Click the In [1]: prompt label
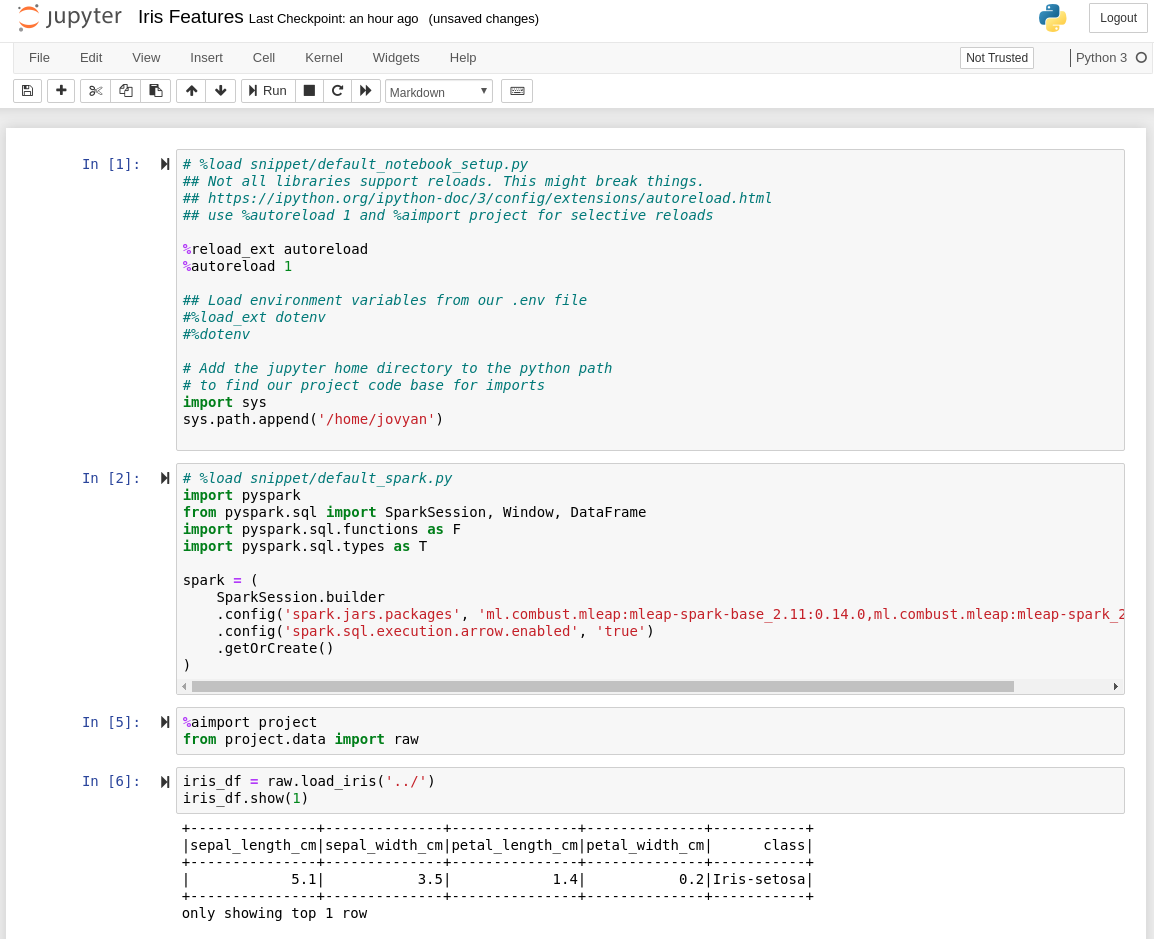This screenshot has height=939, width=1154. click(111, 164)
